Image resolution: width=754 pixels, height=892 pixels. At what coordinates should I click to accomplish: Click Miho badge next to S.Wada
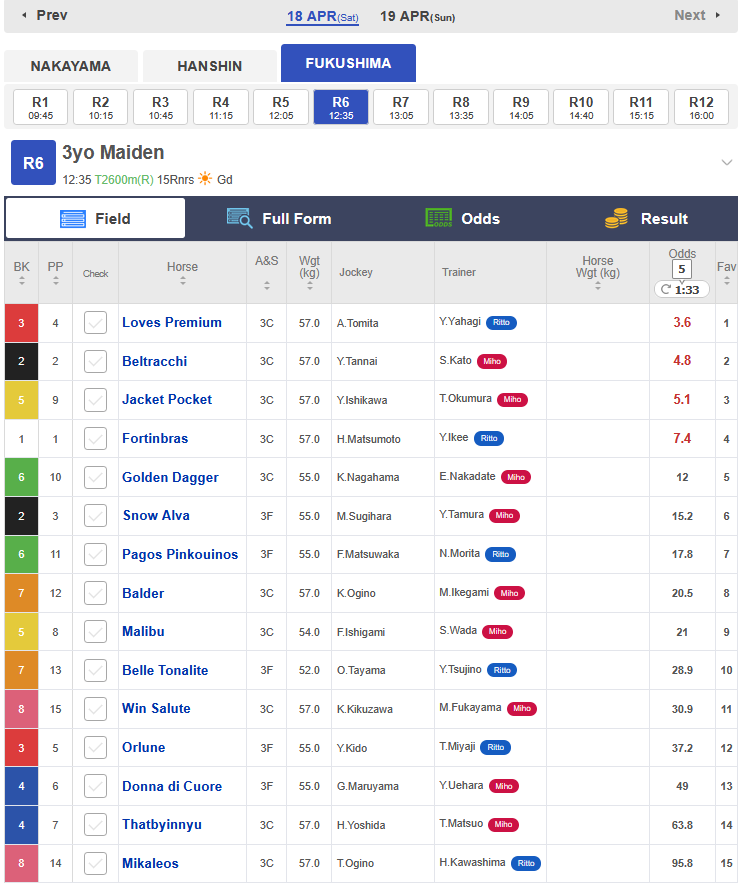pyautogui.click(x=497, y=631)
